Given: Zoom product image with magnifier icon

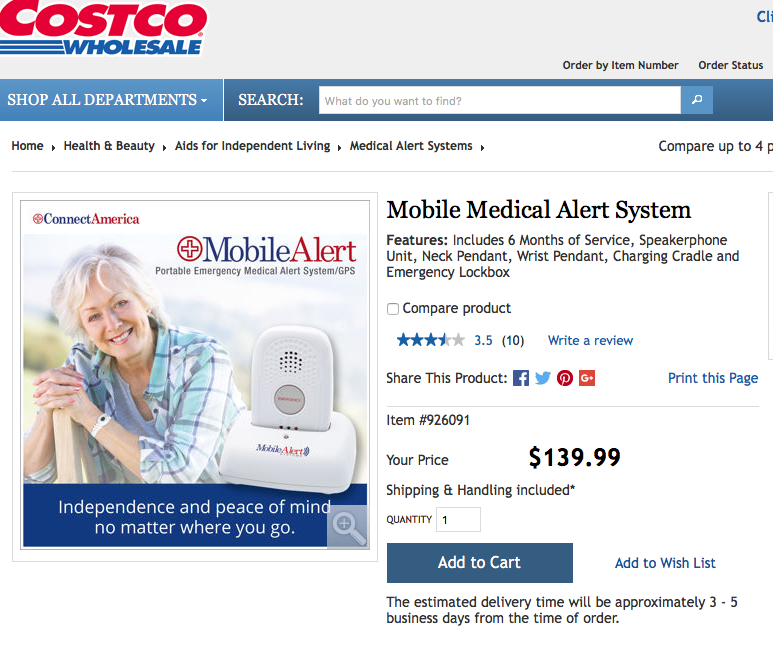Looking at the screenshot, I should (x=348, y=527).
